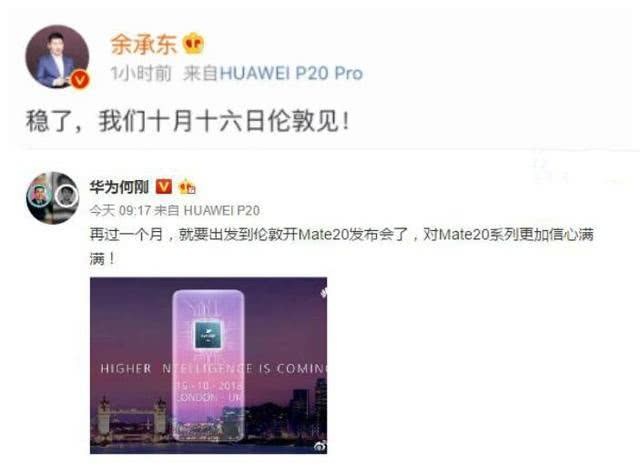Open the 华为何刚 username link
The height and width of the screenshot is (473, 640).
[120, 187]
